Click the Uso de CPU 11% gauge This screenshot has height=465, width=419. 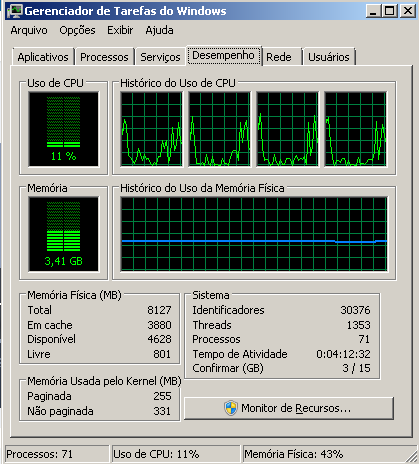point(64,129)
